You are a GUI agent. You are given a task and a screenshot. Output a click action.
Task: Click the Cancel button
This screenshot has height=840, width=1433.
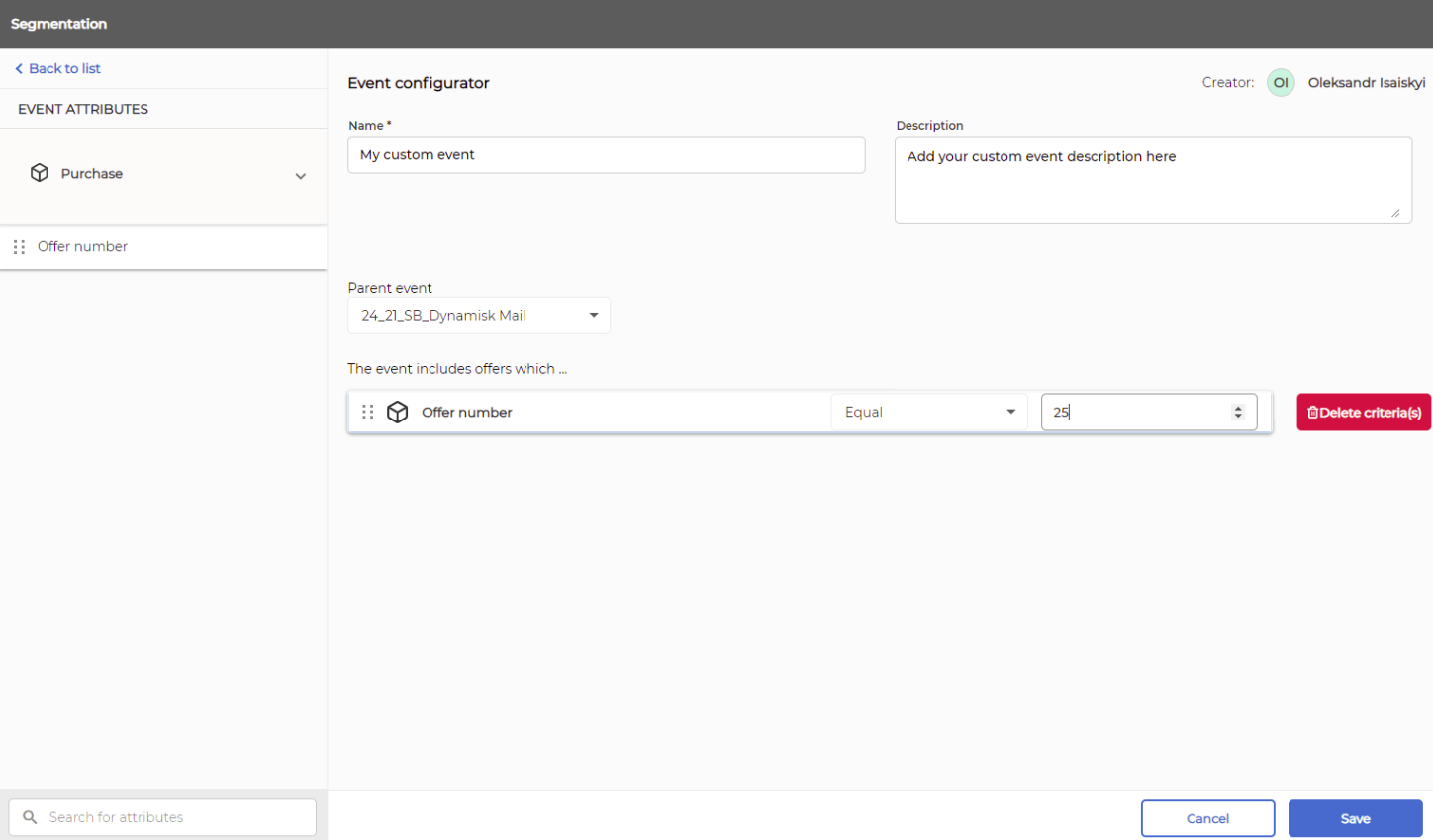[1207, 818]
